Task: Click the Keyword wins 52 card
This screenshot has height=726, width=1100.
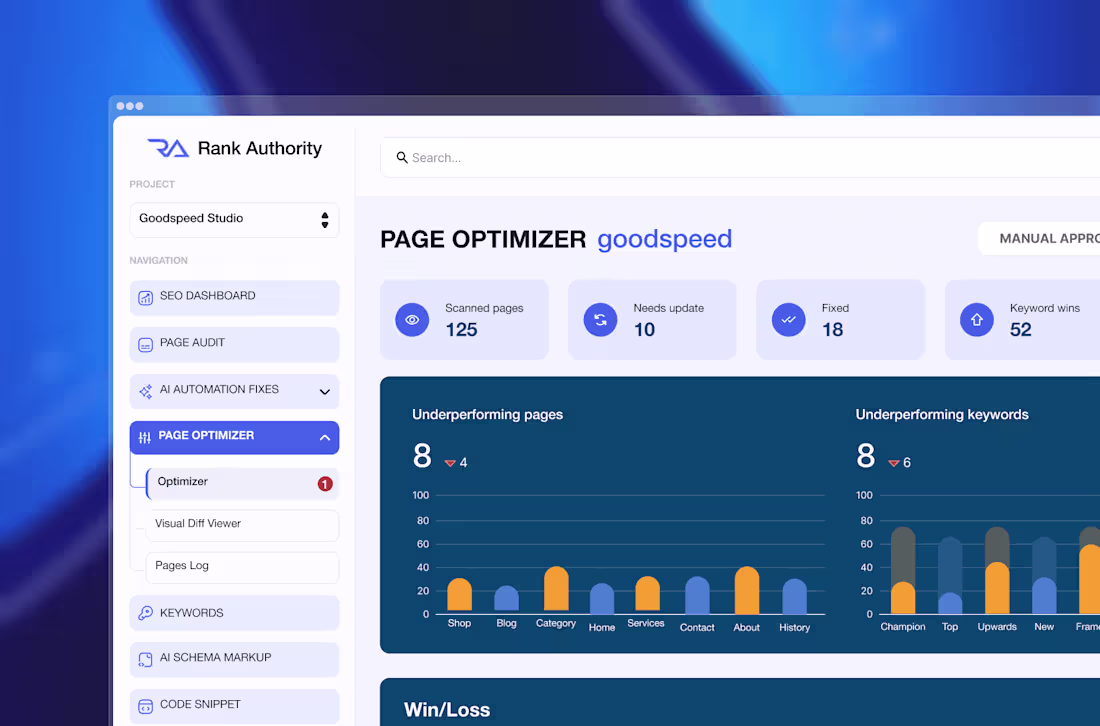Action: point(1022,320)
